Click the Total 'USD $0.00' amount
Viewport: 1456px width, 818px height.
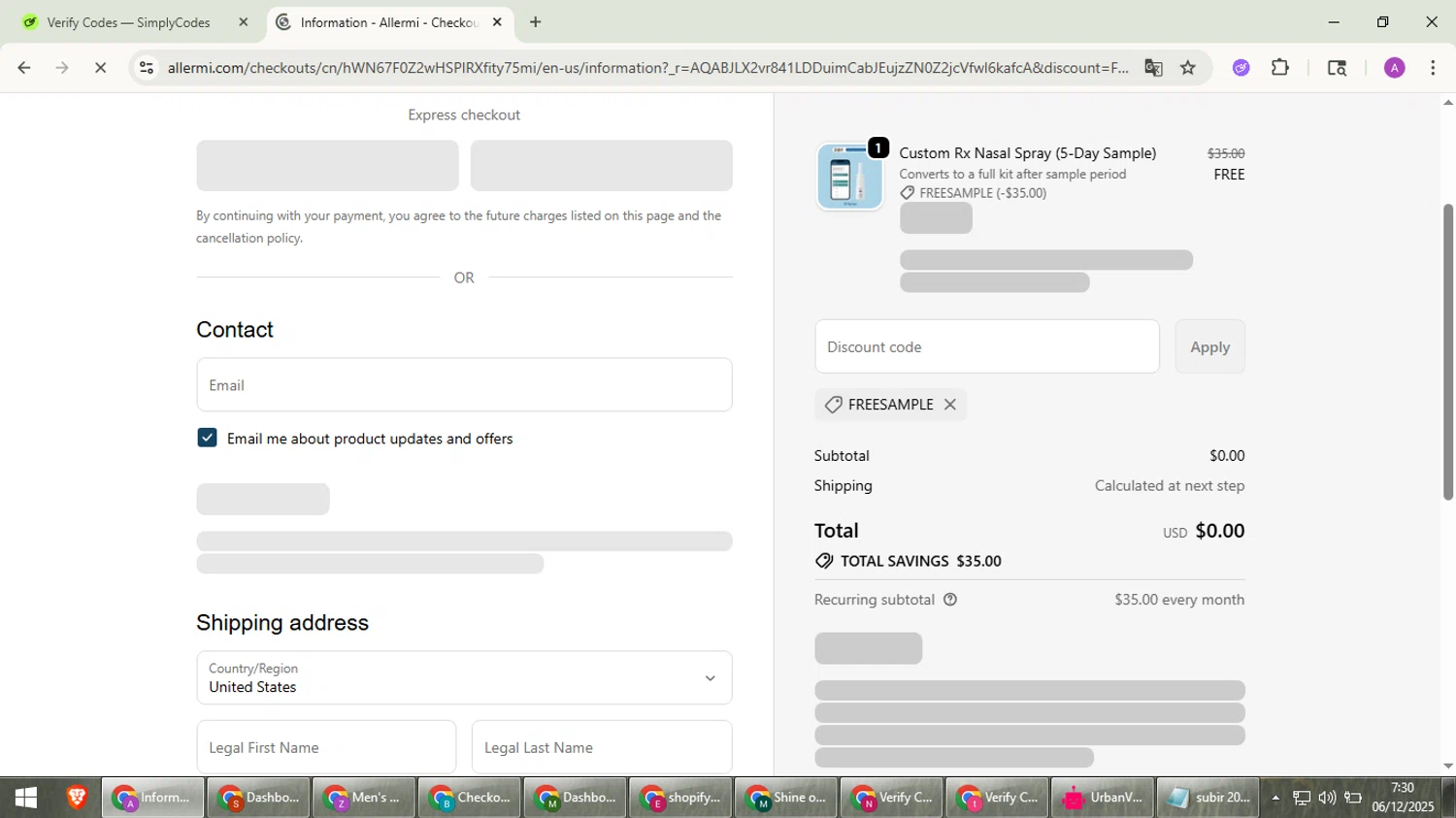click(1204, 531)
